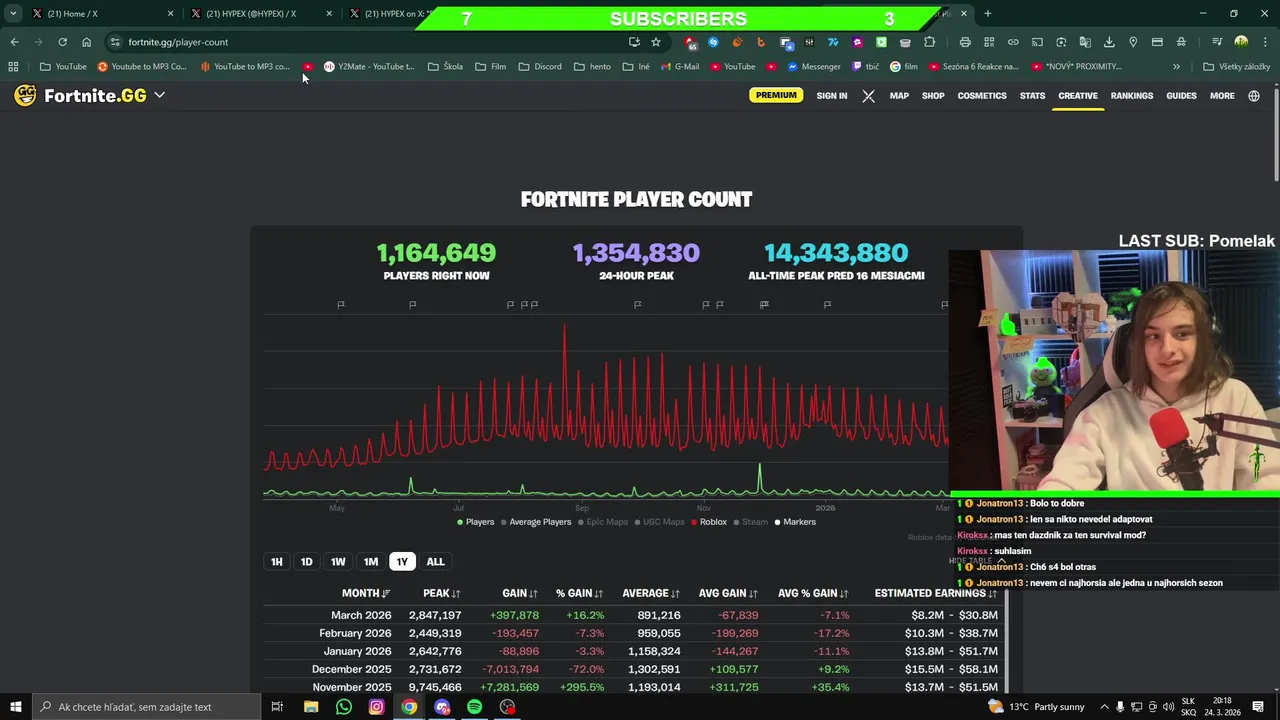The image size is (1280, 720).
Task: Click the browser home icon
Action: 86,42
